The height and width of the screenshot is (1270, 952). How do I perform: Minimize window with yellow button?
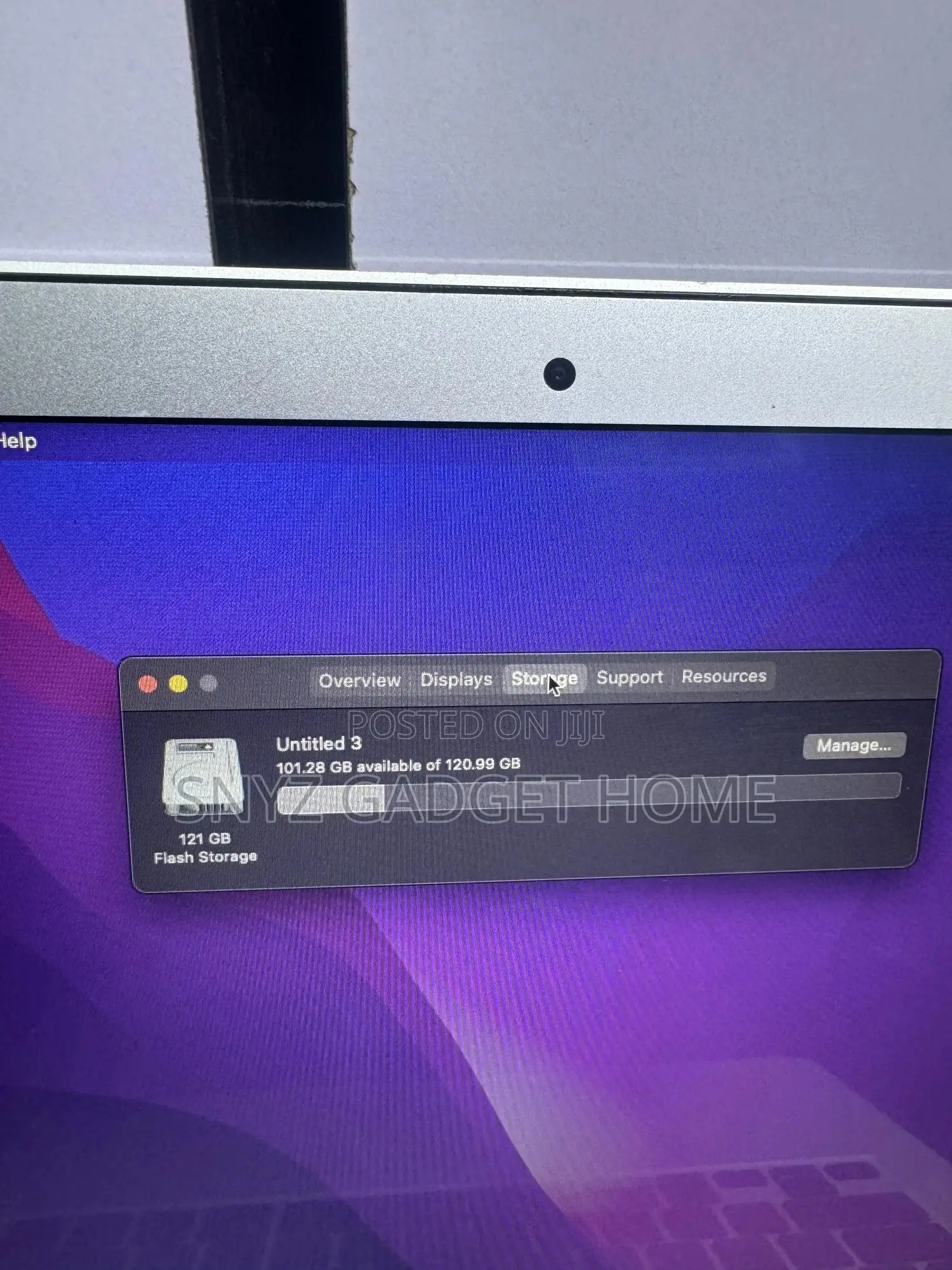tap(178, 684)
